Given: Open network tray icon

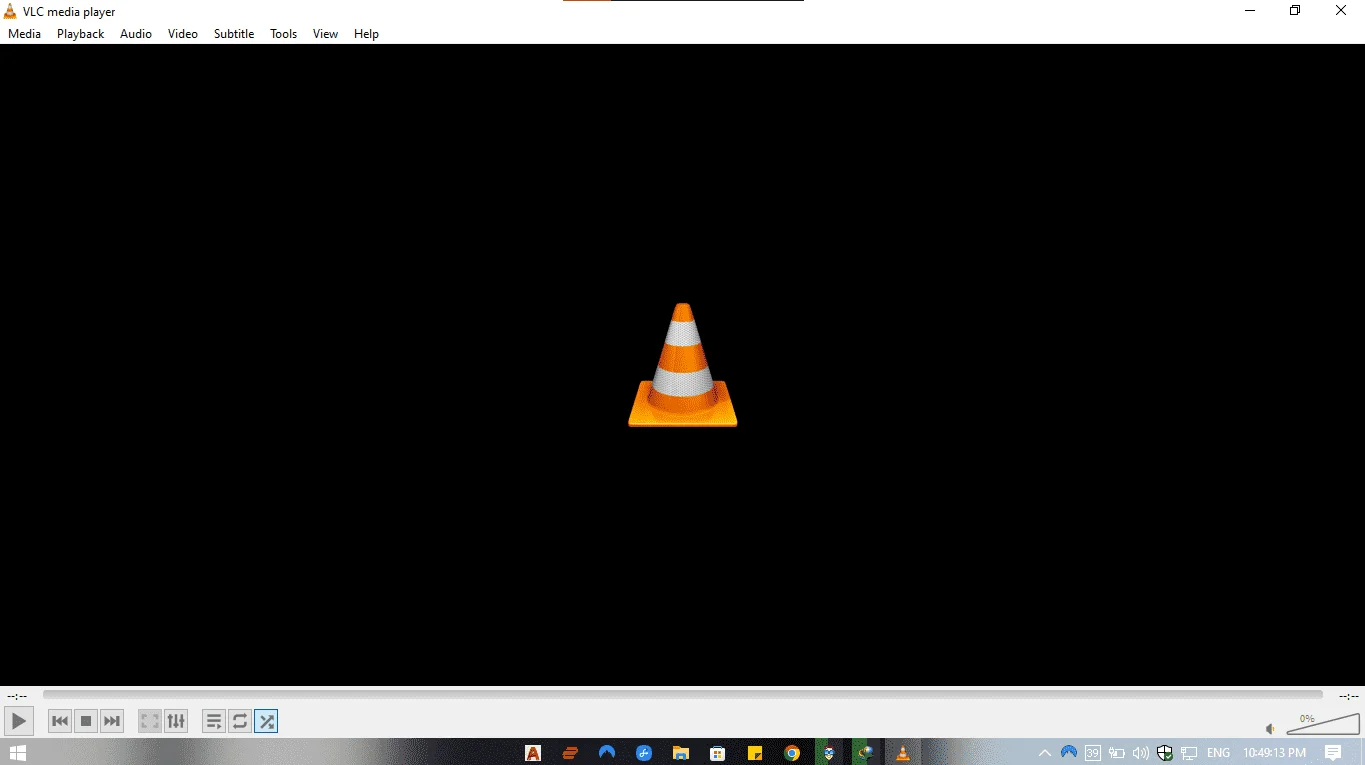Looking at the screenshot, I should [x=1189, y=753].
